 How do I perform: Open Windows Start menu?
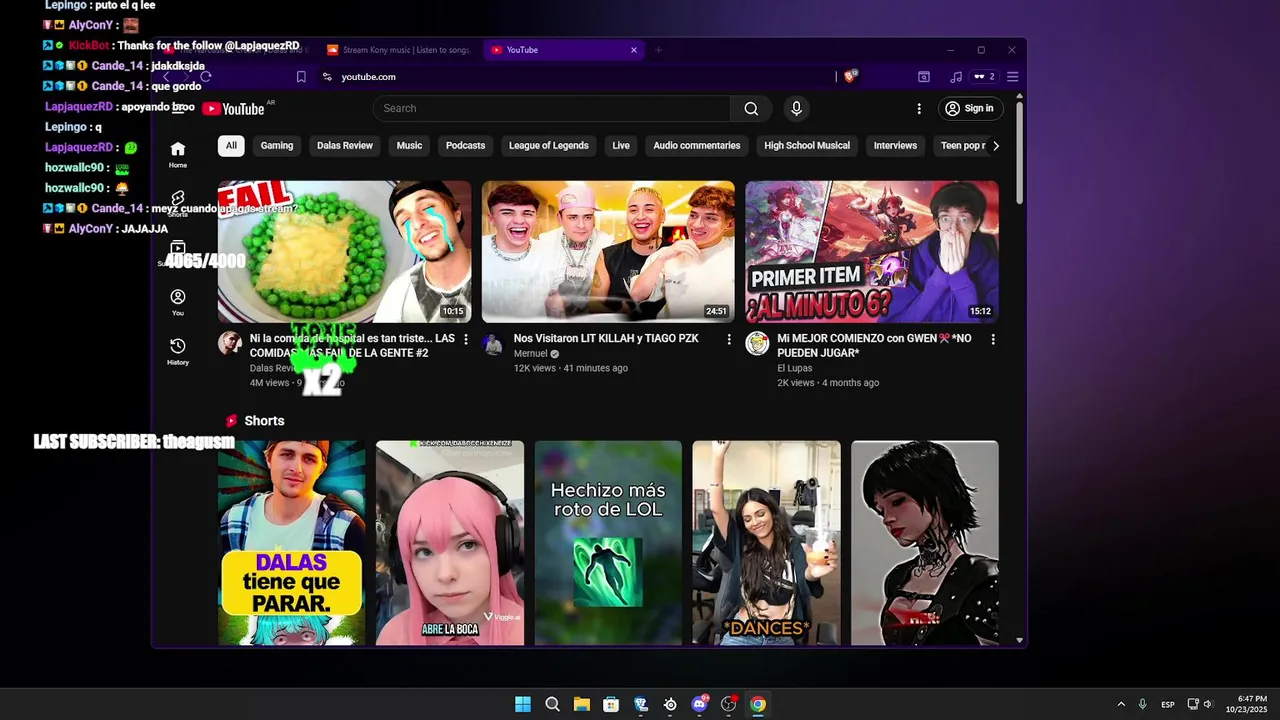point(523,704)
